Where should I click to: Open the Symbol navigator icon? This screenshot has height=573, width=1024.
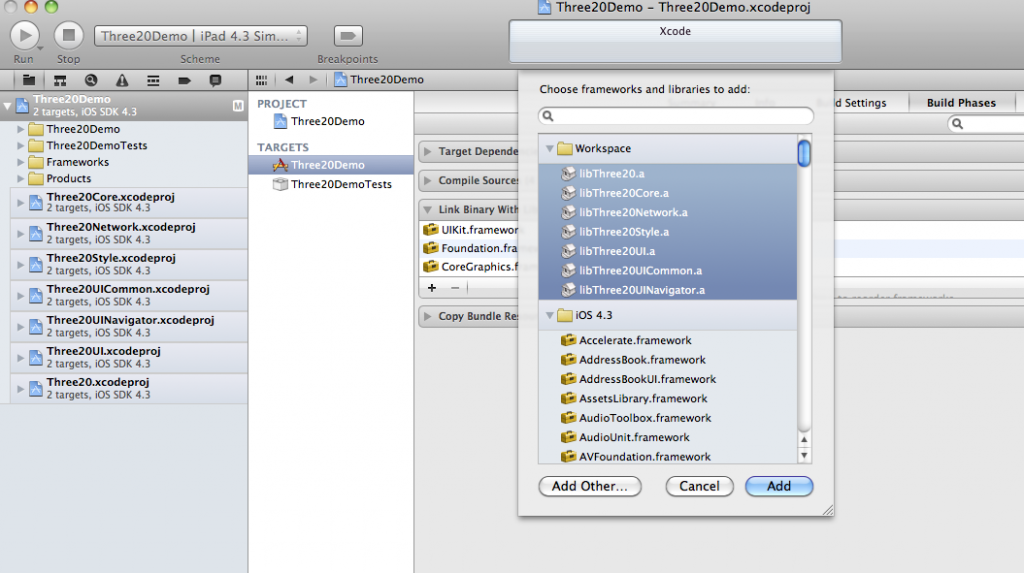[x=60, y=80]
